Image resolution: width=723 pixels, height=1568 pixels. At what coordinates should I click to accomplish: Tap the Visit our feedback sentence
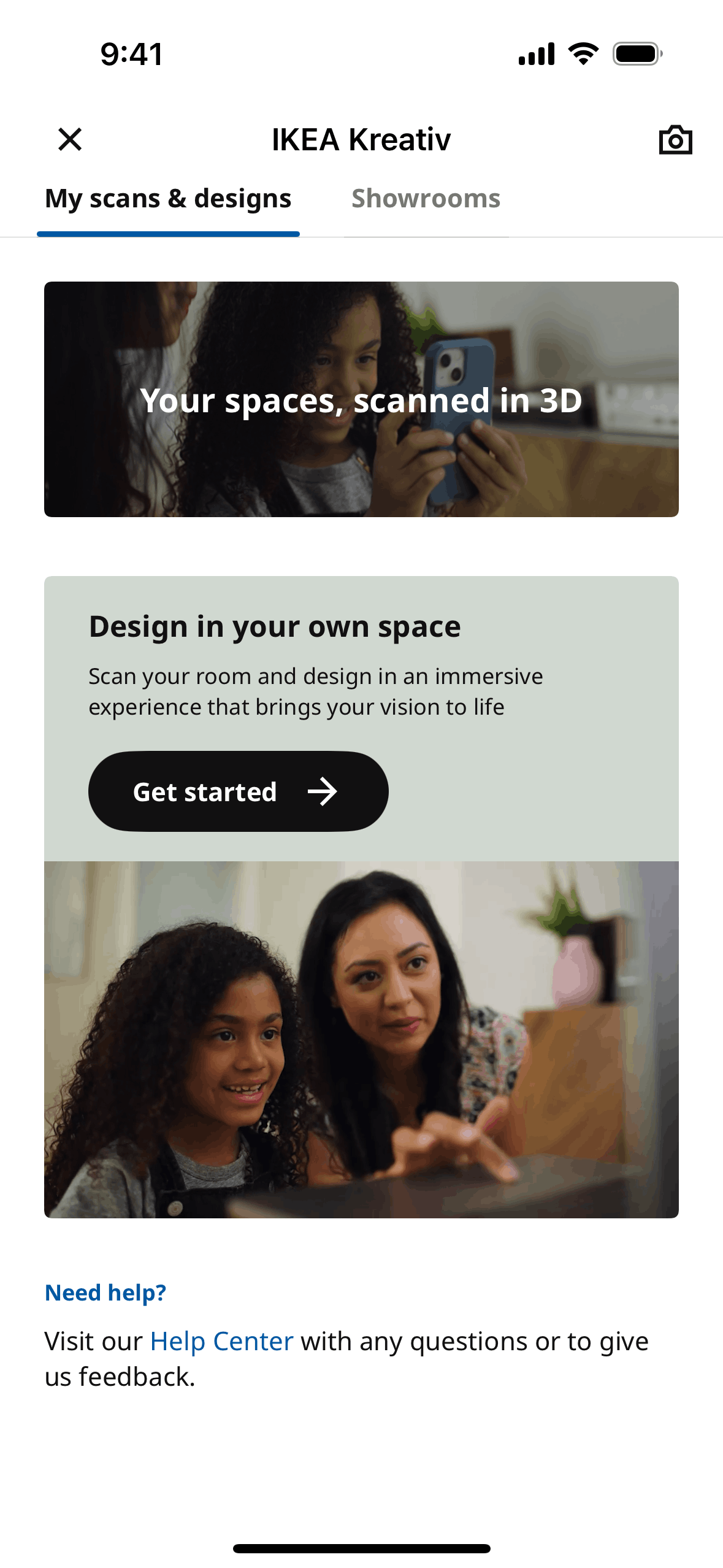click(346, 1359)
